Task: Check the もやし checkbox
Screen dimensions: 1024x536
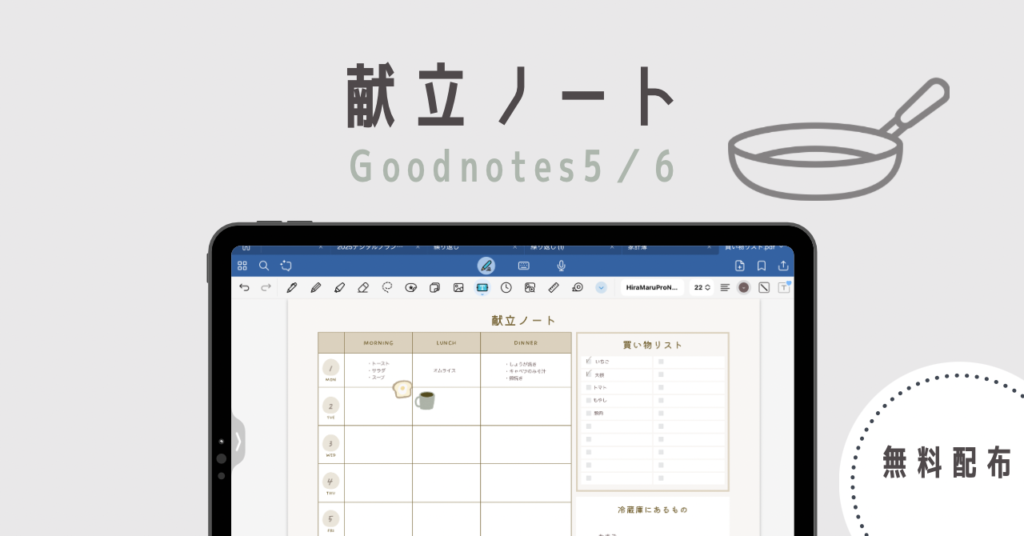Action: [588, 400]
